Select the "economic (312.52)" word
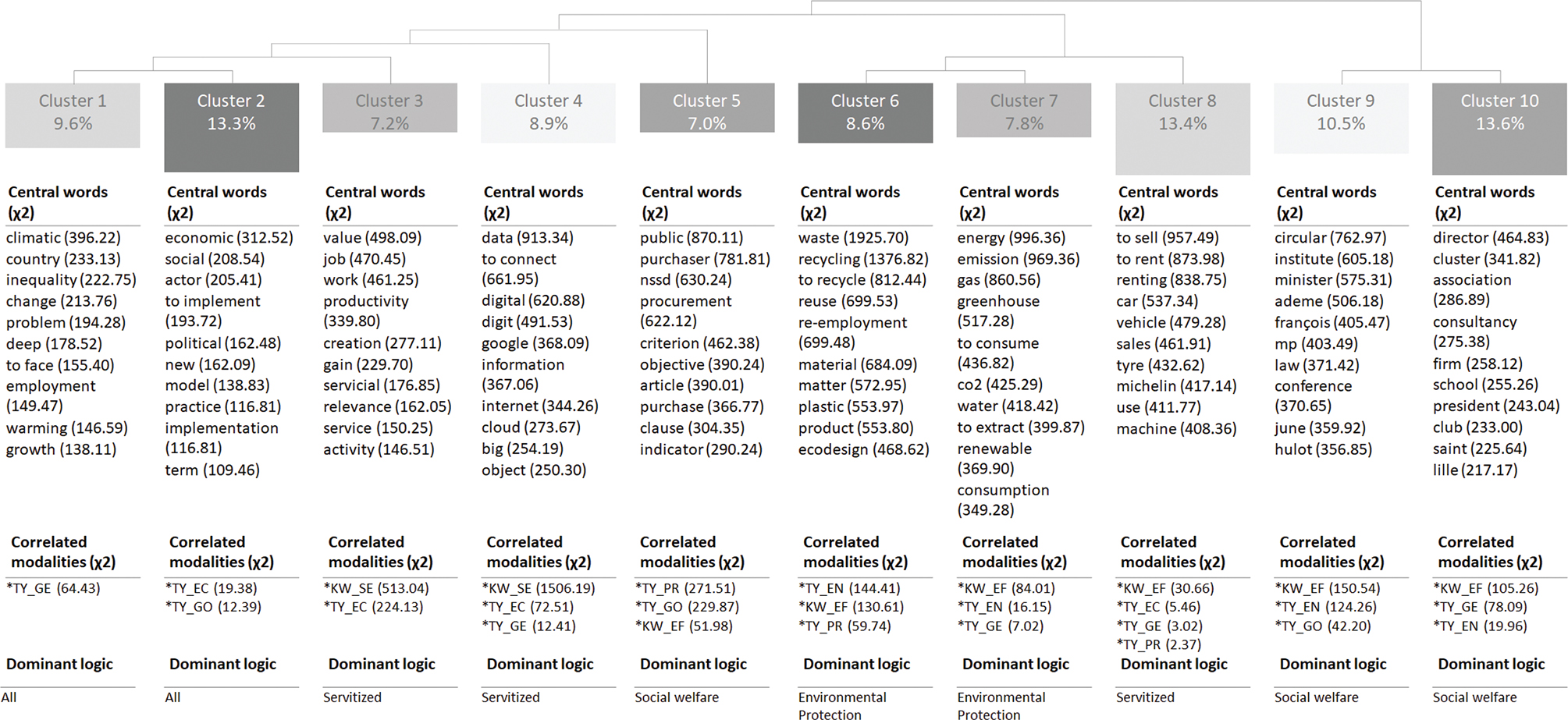Viewport: 1568px width, 720px height. click(229, 238)
